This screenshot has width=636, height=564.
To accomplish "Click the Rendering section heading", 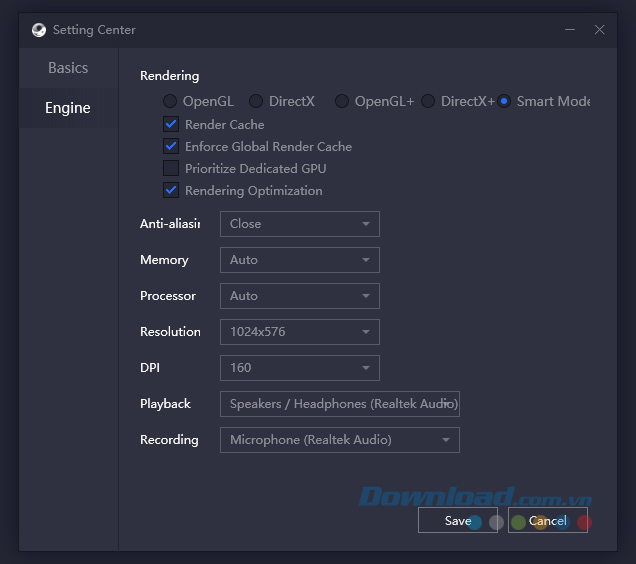I will 170,76.
